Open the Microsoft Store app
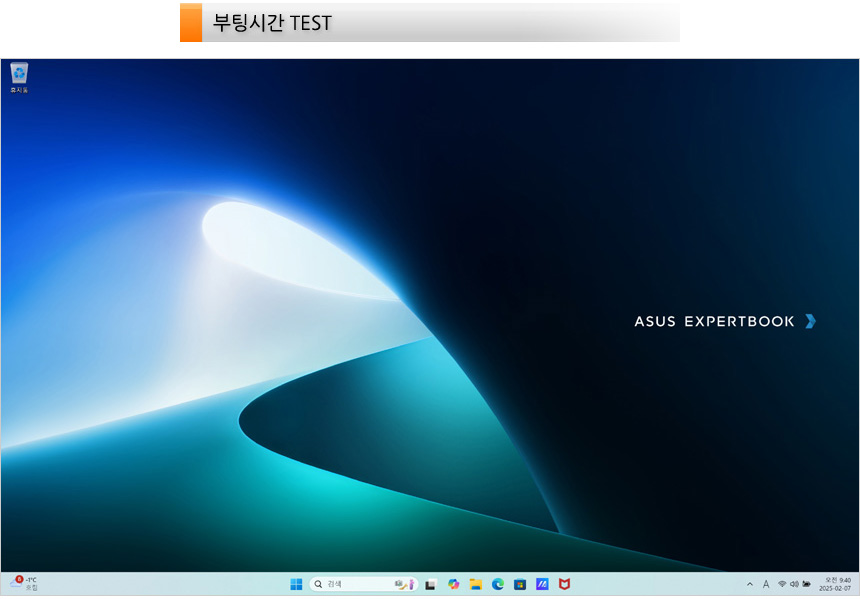Image resolution: width=860 pixels, height=599 pixels. point(520,584)
